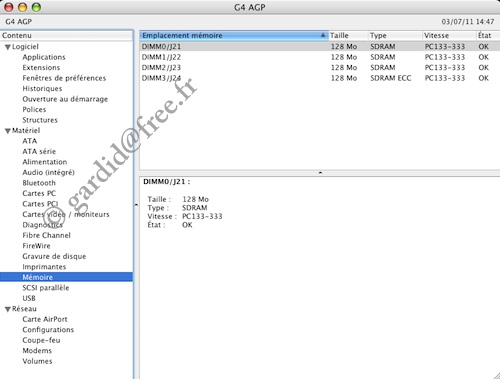Minimize window with the yellow button
500x379 pixels.
[22, 7]
